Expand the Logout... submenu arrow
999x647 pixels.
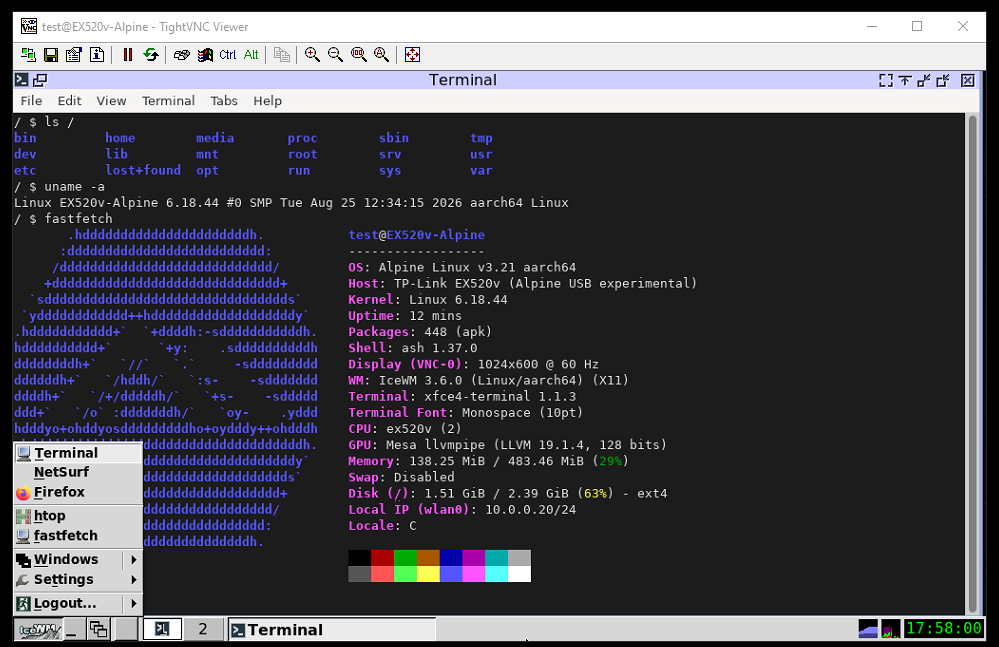pos(134,603)
